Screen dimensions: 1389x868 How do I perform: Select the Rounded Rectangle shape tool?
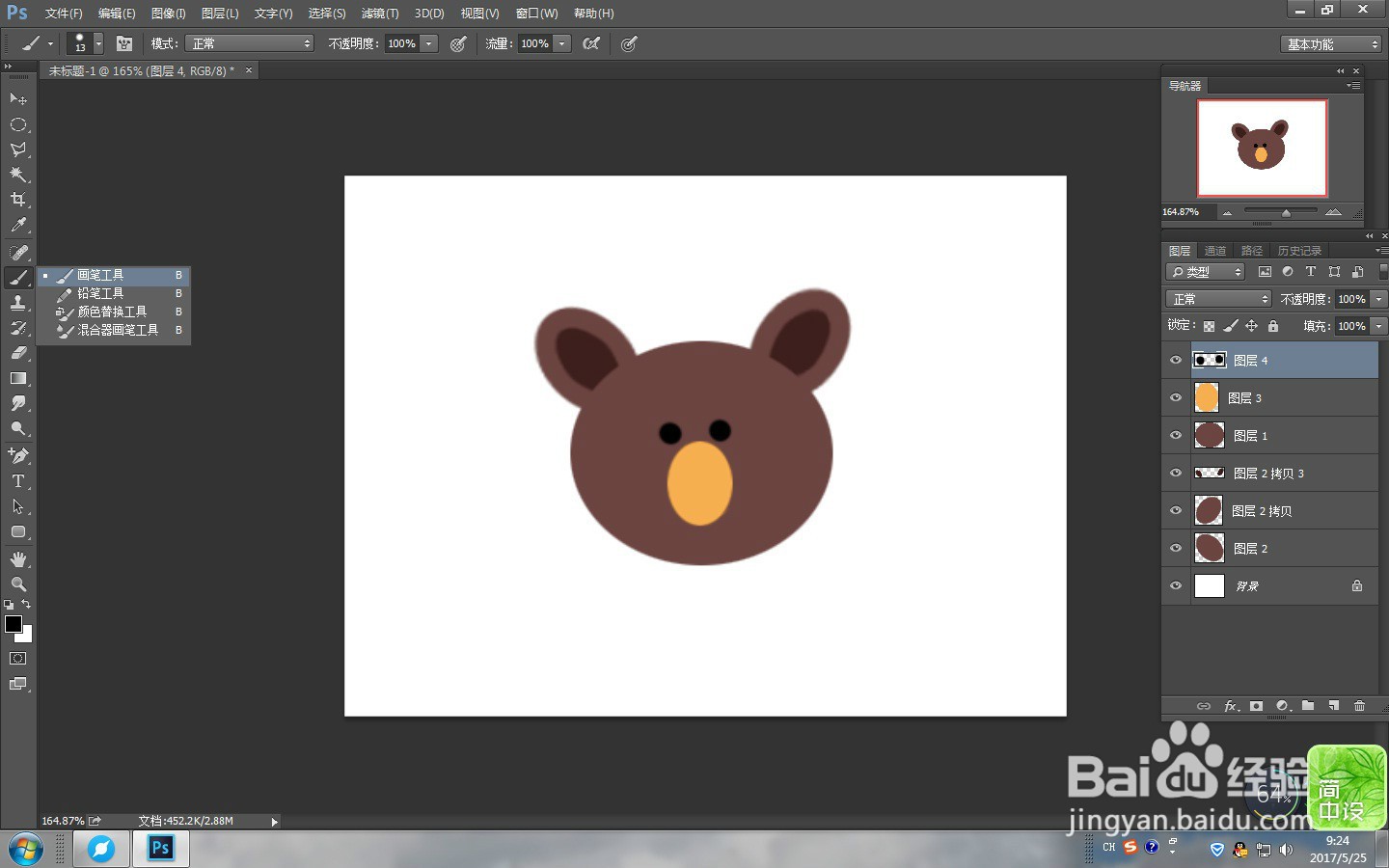[18, 531]
